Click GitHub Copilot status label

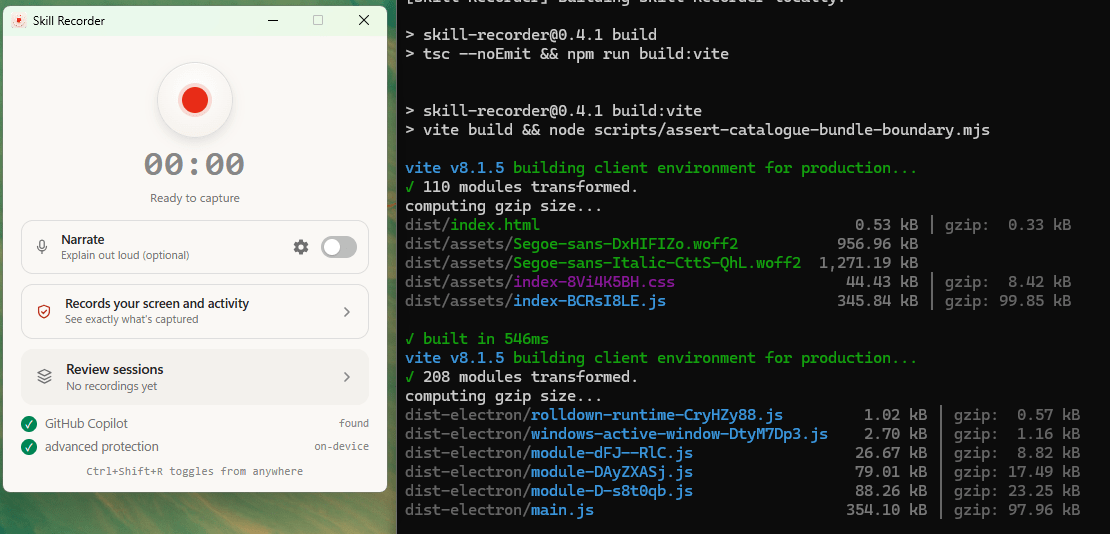86,424
